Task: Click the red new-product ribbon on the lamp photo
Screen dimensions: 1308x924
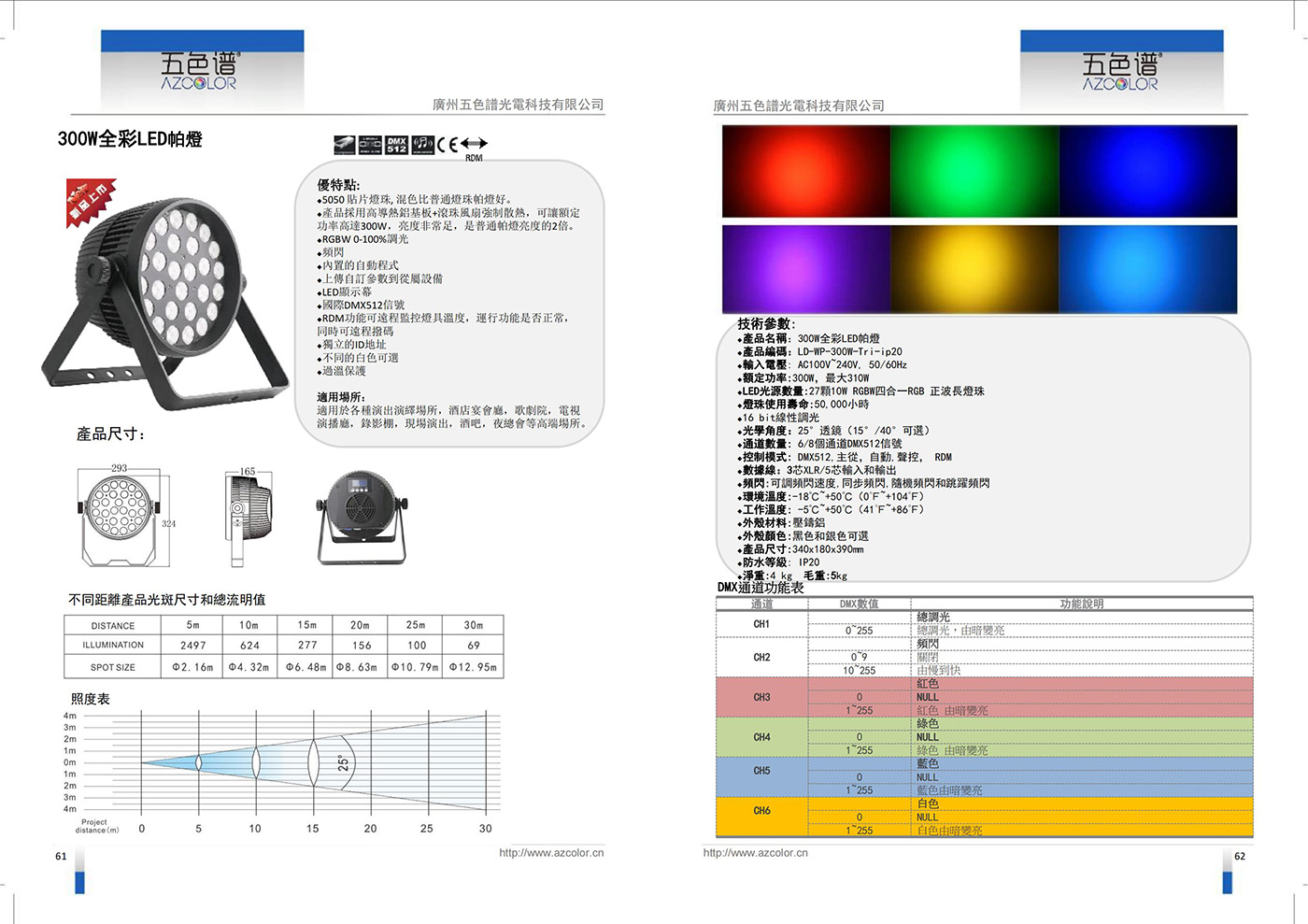Action: click(89, 201)
